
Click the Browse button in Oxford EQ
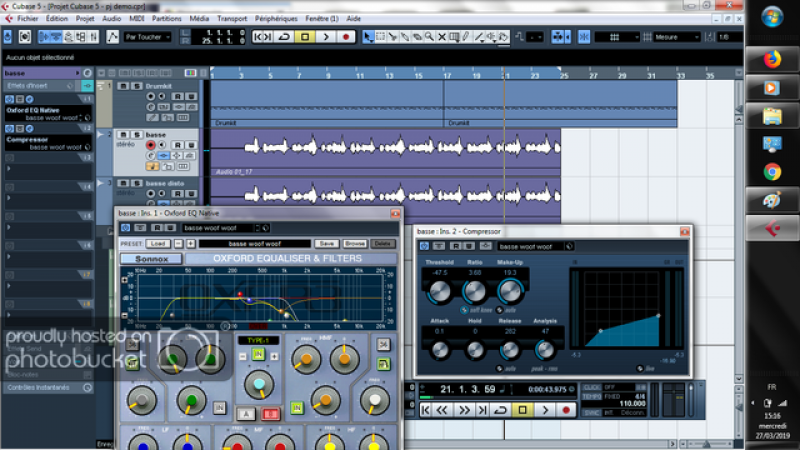coord(355,243)
